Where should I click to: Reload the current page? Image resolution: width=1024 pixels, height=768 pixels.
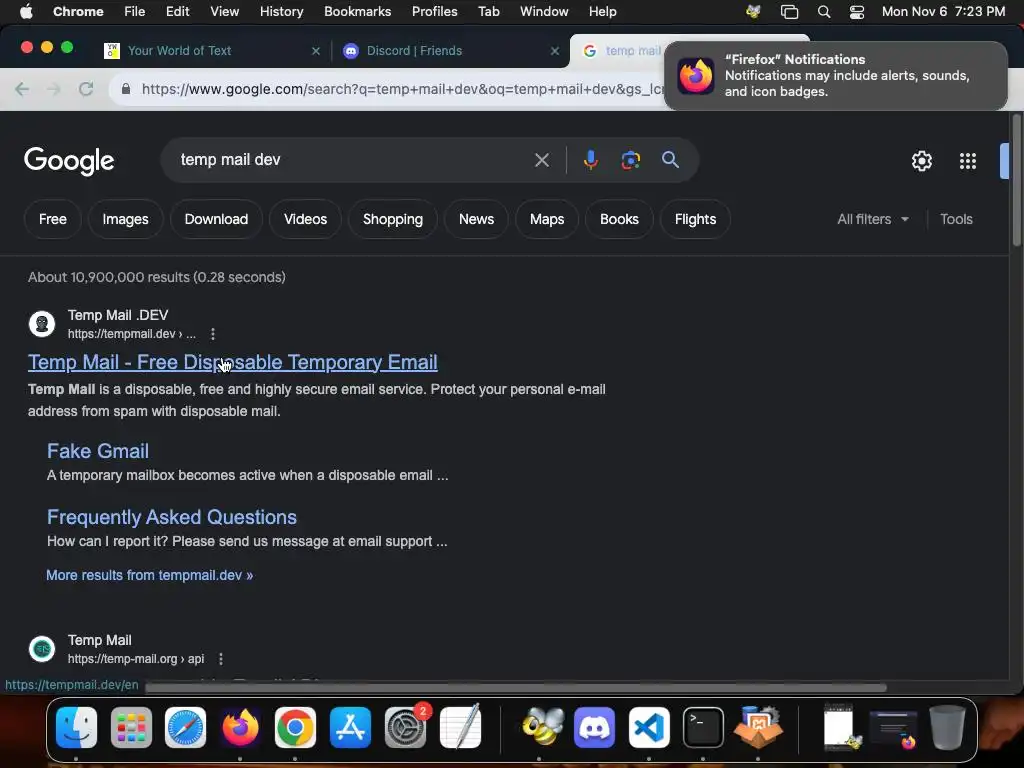tap(86, 89)
